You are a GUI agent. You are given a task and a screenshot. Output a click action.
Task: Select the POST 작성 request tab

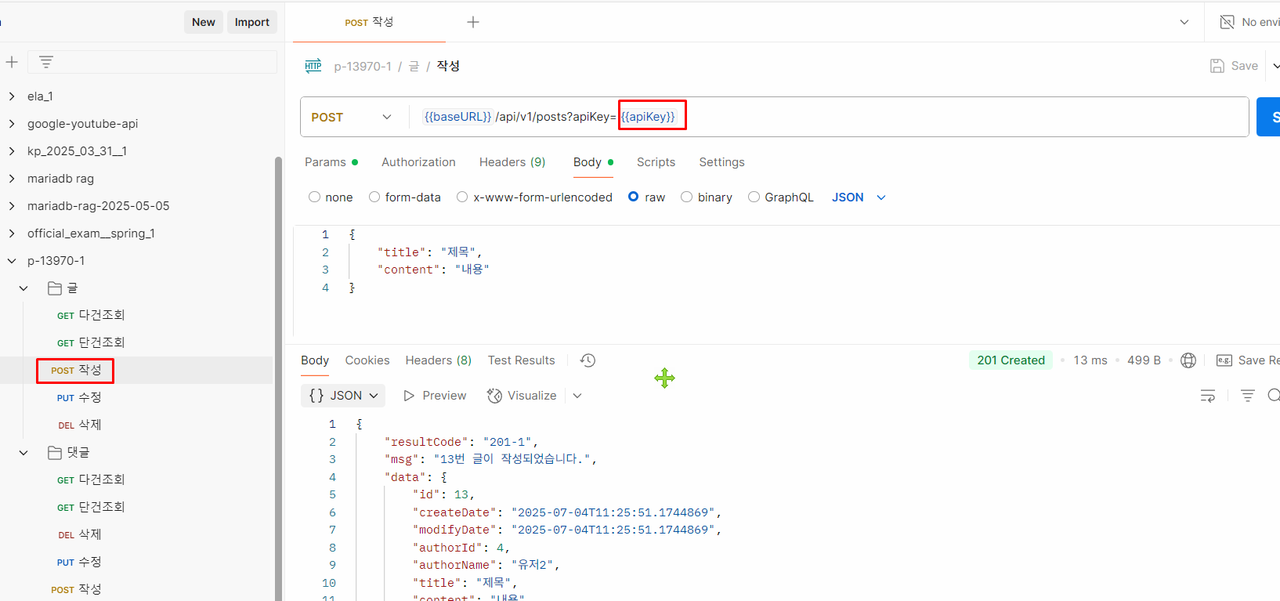pyautogui.click(x=369, y=22)
